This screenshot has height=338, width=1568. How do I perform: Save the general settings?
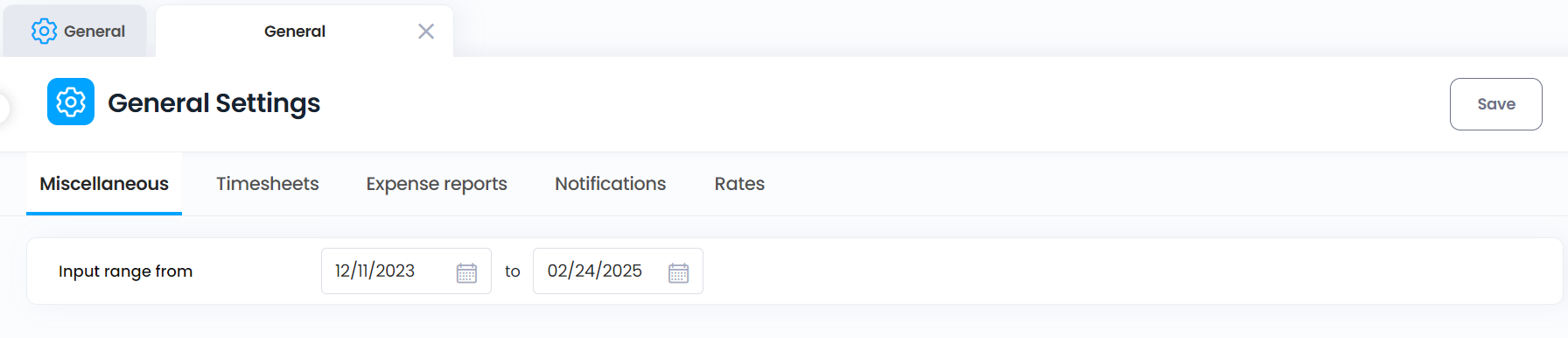[1495, 104]
